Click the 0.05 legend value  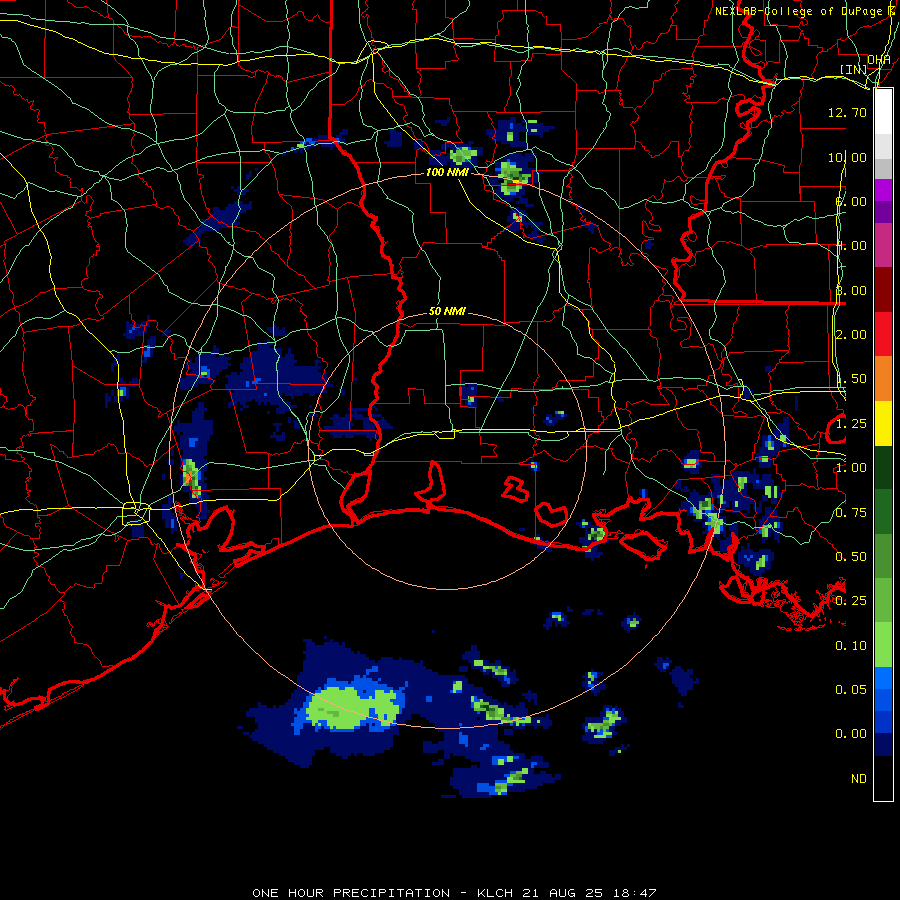click(850, 690)
